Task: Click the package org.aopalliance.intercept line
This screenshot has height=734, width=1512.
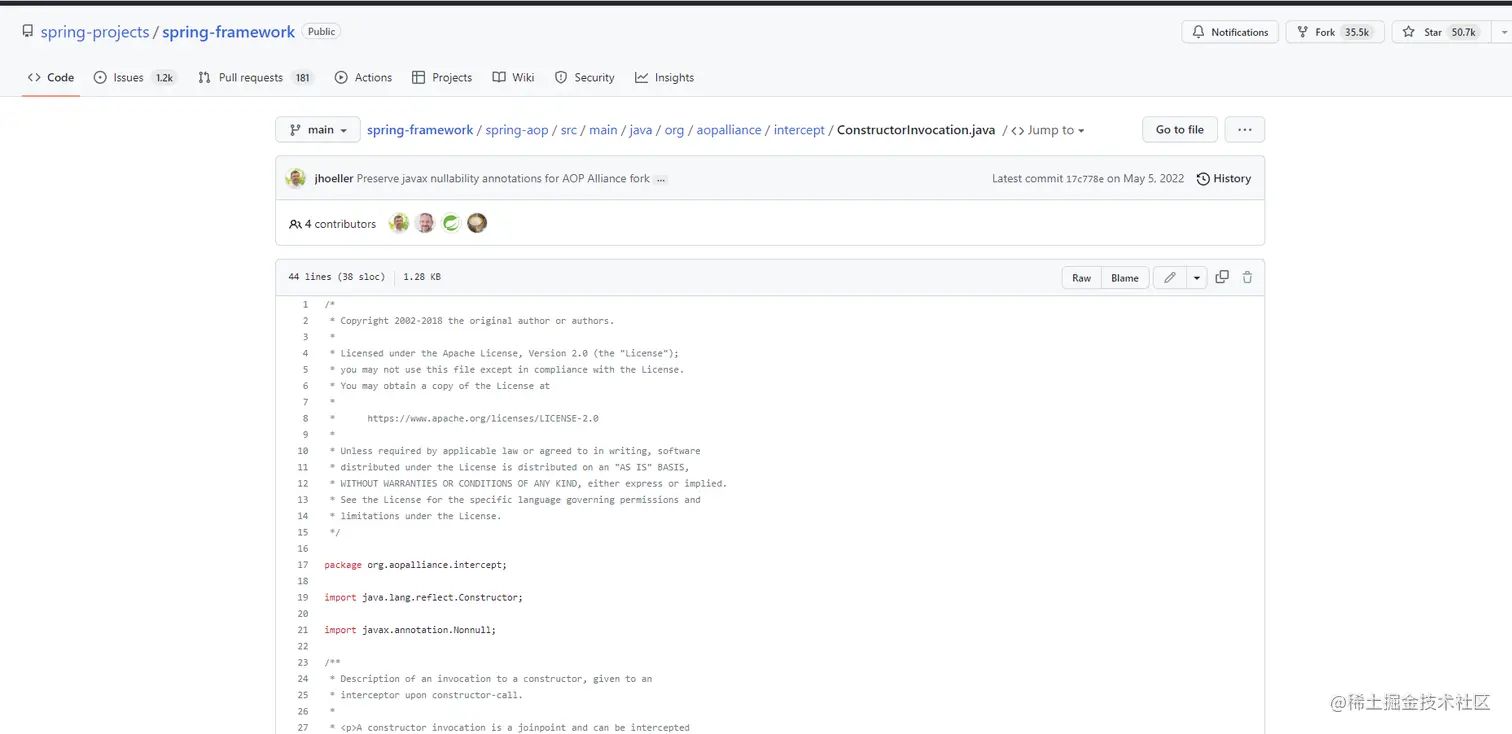Action: pyautogui.click(x=415, y=565)
